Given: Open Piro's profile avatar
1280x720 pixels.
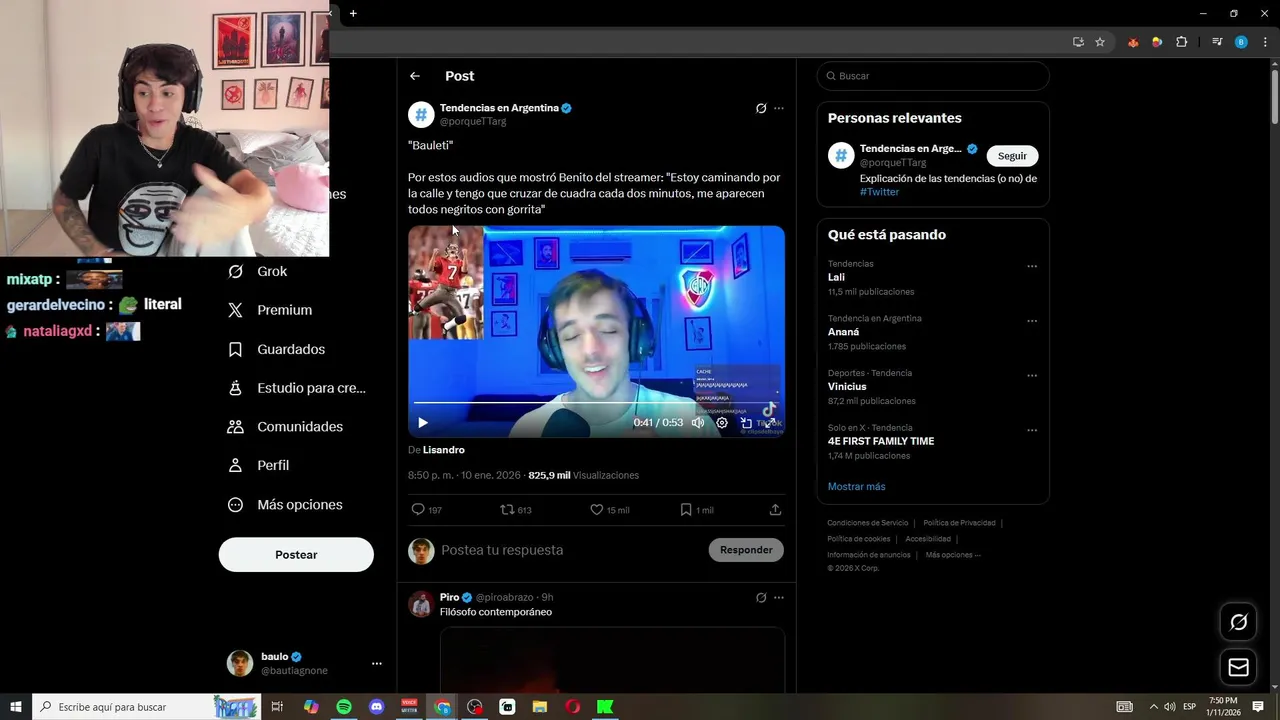Looking at the screenshot, I should click(421, 604).
